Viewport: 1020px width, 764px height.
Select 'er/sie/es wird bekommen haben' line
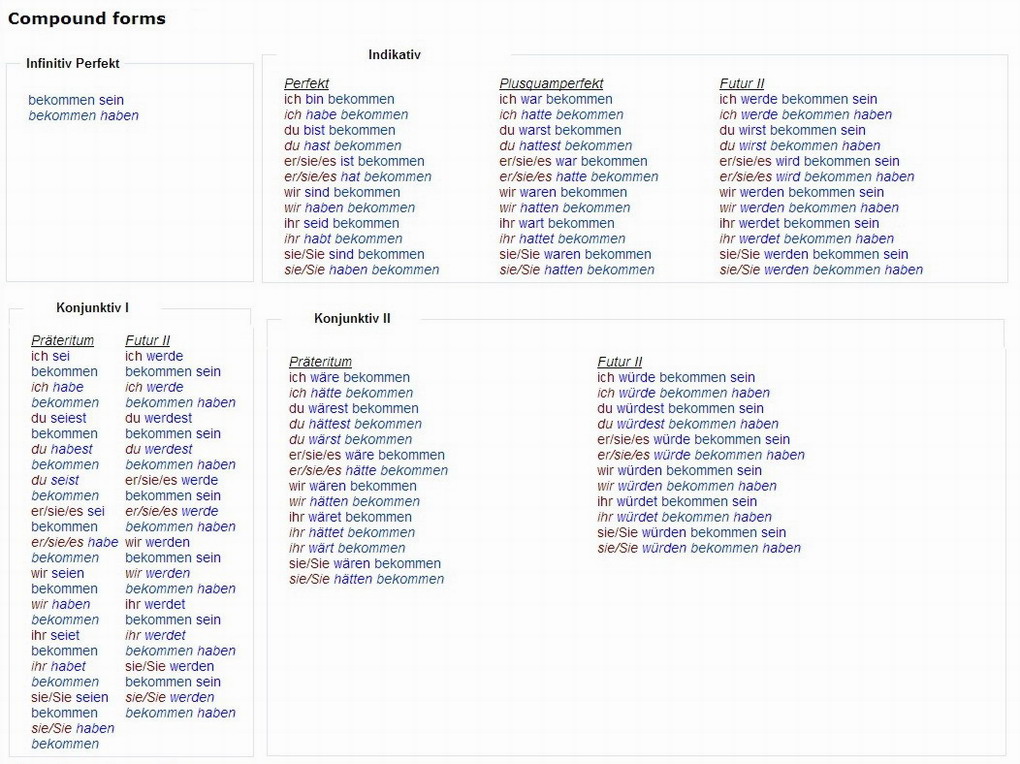pyautogui.click(x=816, y=177)
